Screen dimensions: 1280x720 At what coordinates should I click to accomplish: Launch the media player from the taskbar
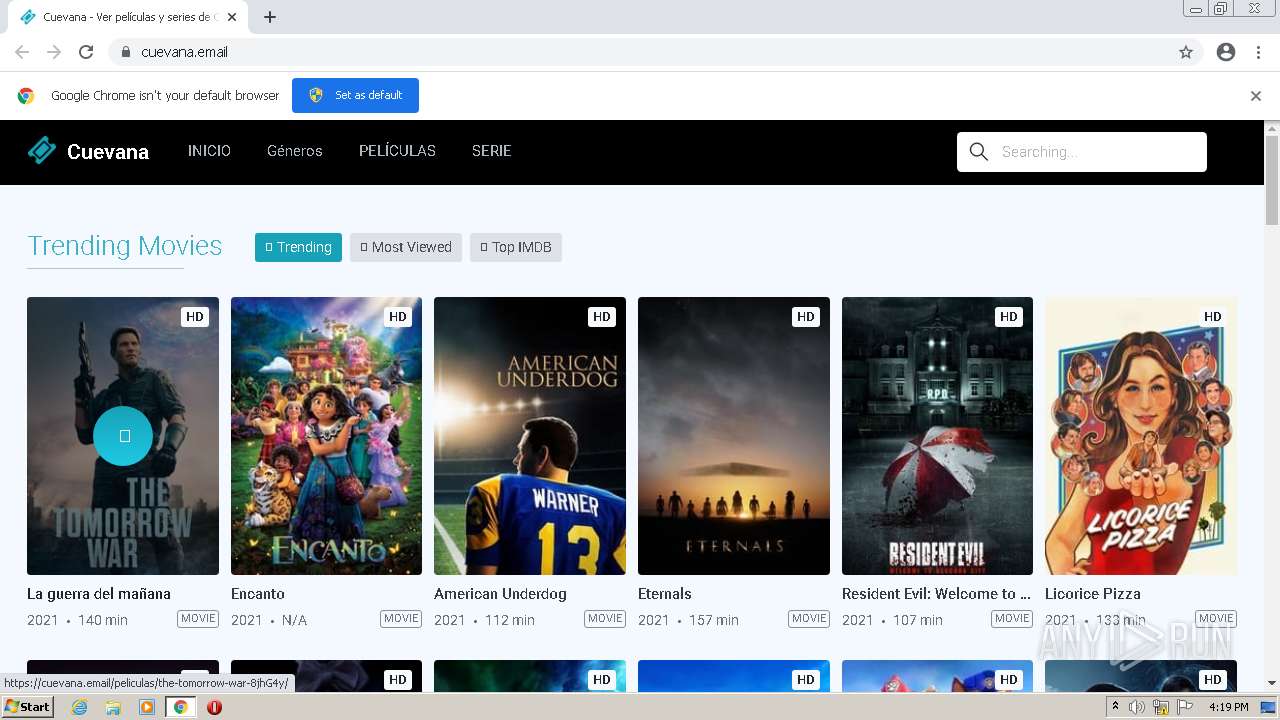pos(147,707)
